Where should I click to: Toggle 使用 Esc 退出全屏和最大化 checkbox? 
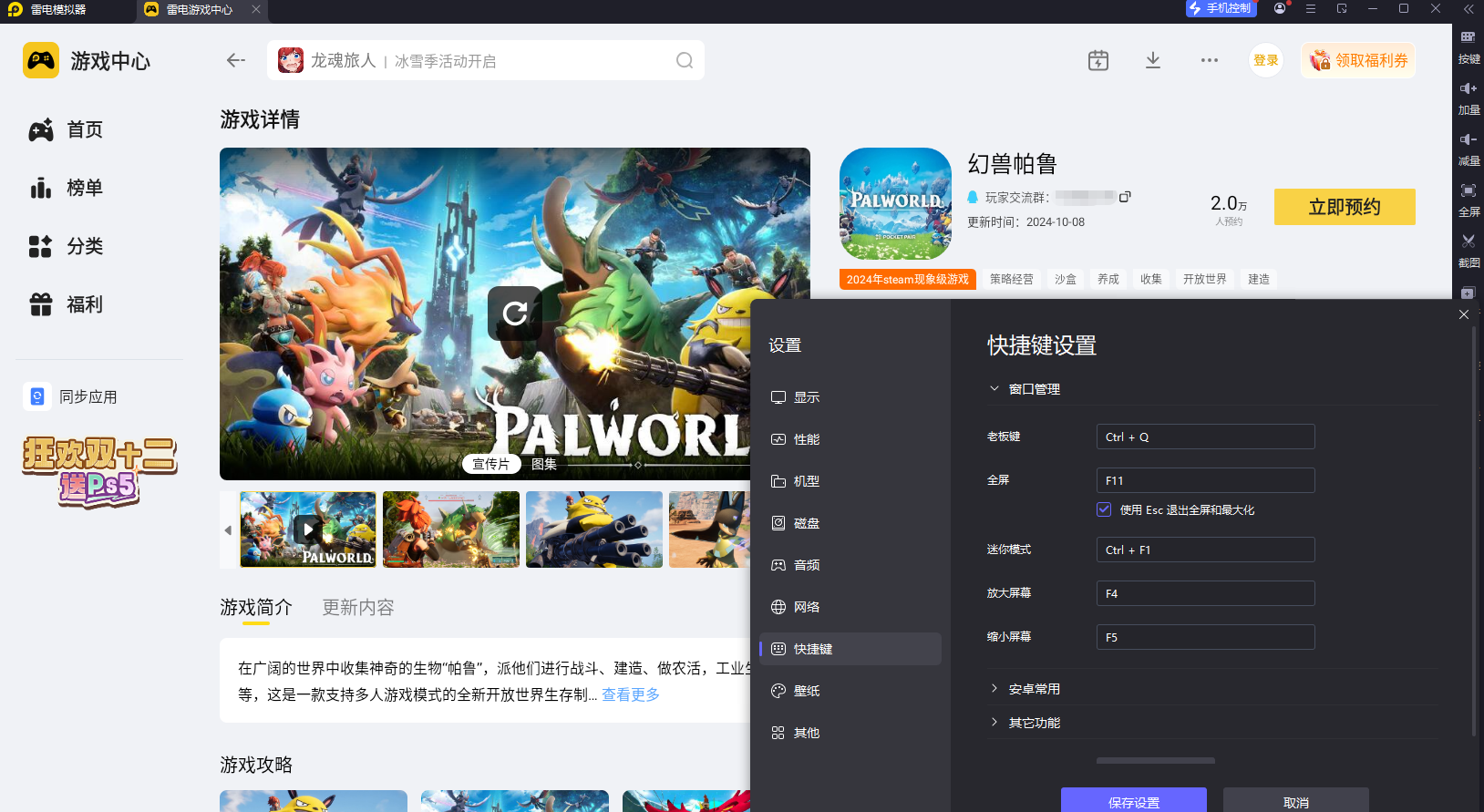tap(1104, 509)
